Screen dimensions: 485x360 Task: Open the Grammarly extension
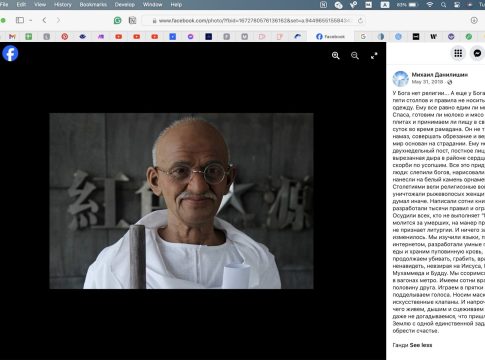tap(117, 20)
